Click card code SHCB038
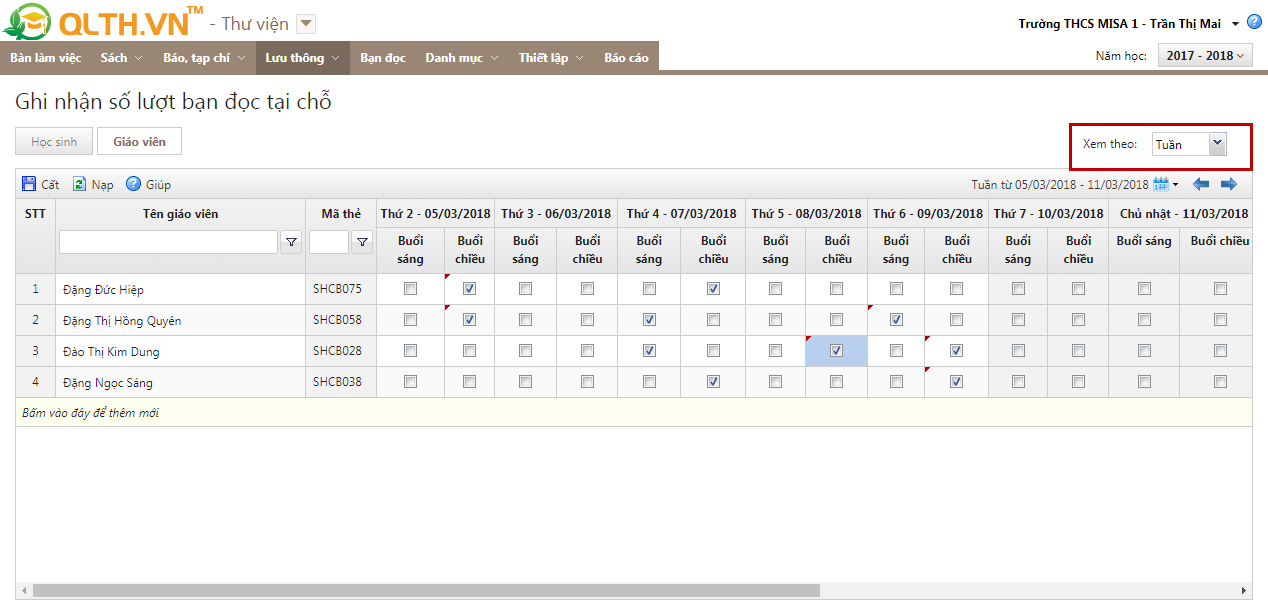Screen dimensions: 1268x615 (337, 382)
